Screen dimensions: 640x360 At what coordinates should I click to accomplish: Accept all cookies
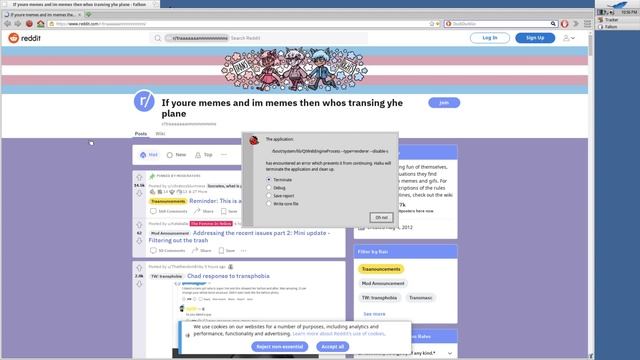pos(333,347)
